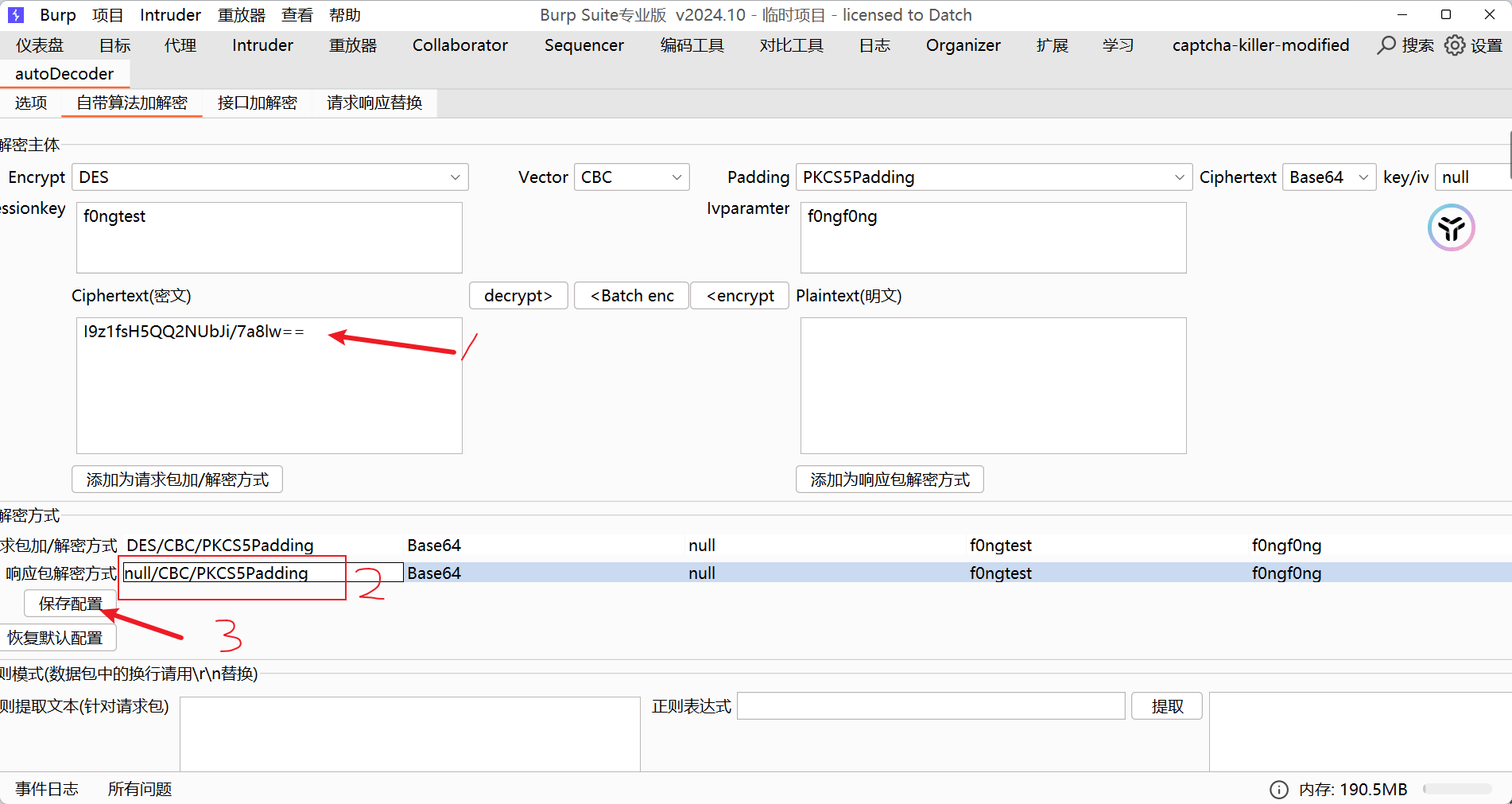Click DES/CBC/PKCS5Padding request method value
1512x804 pixels.
click(220, 546)
